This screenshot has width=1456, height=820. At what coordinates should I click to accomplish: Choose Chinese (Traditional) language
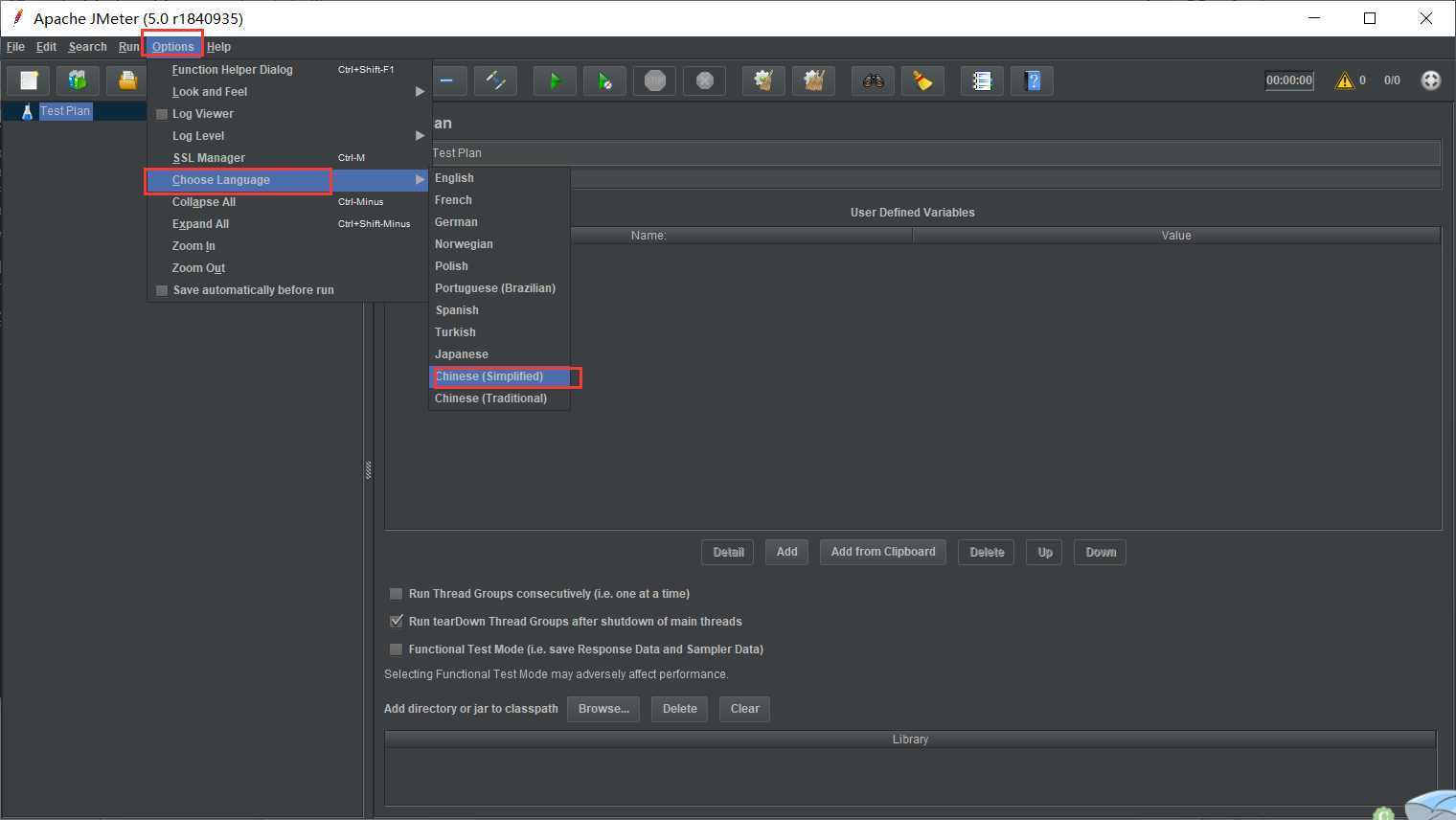[499, 399]
